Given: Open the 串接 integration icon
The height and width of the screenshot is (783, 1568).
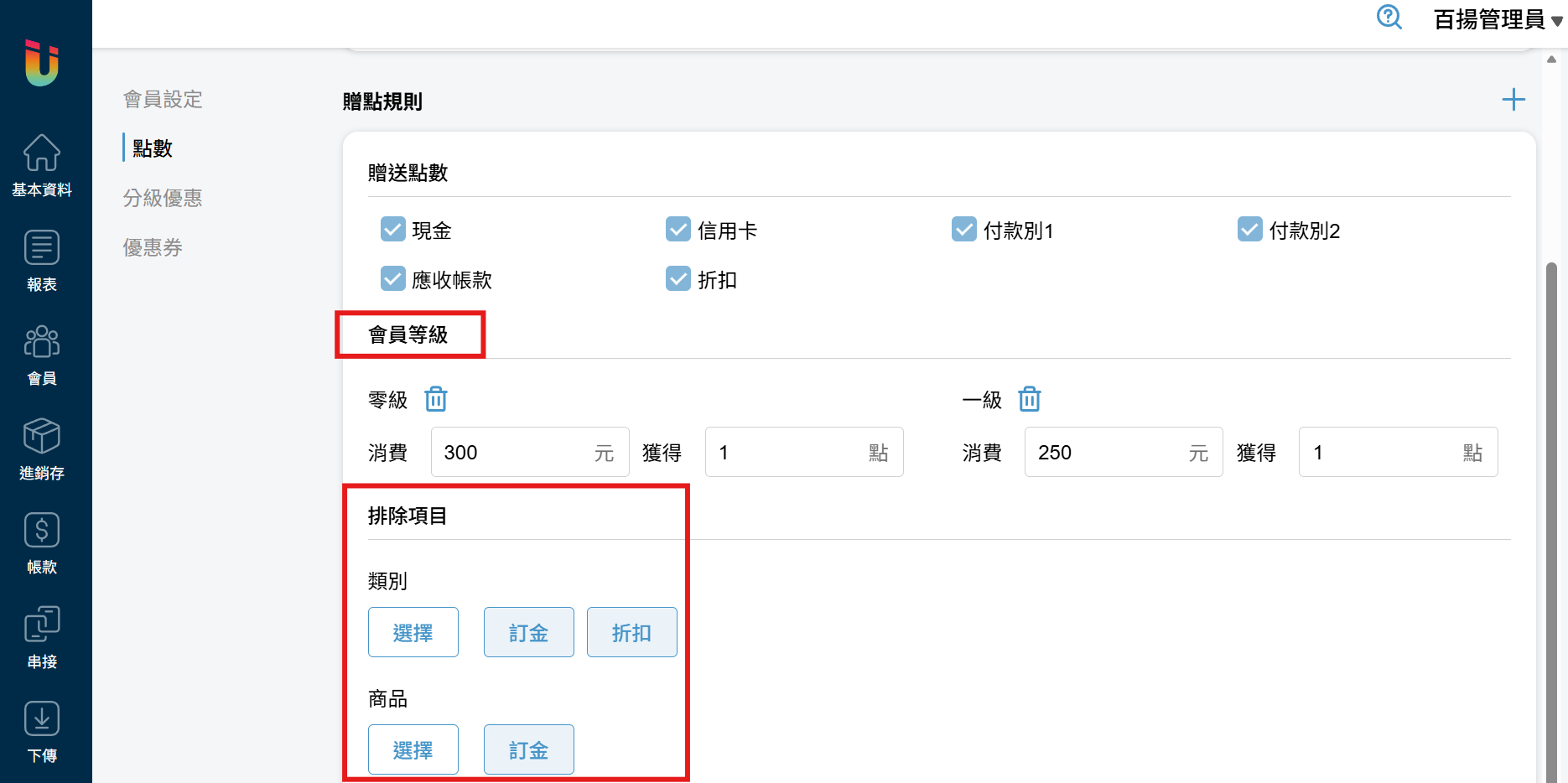Looking at the screenshot, I should pos(42,625).
